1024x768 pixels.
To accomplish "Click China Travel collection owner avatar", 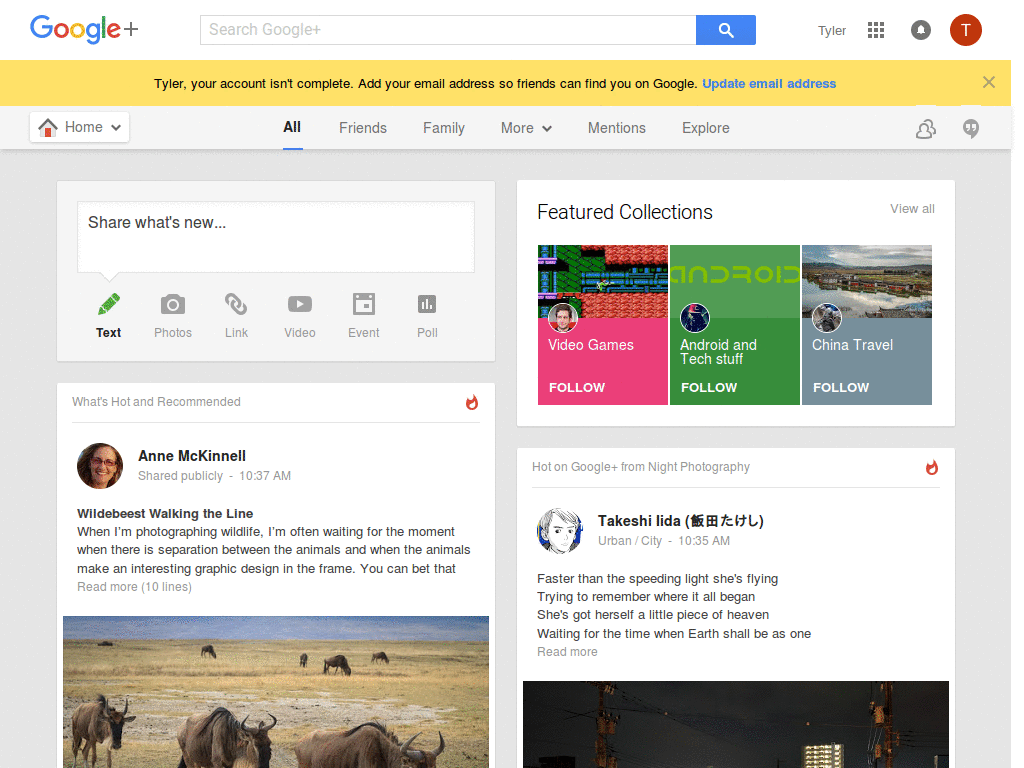I will click(x=827, y=318).
